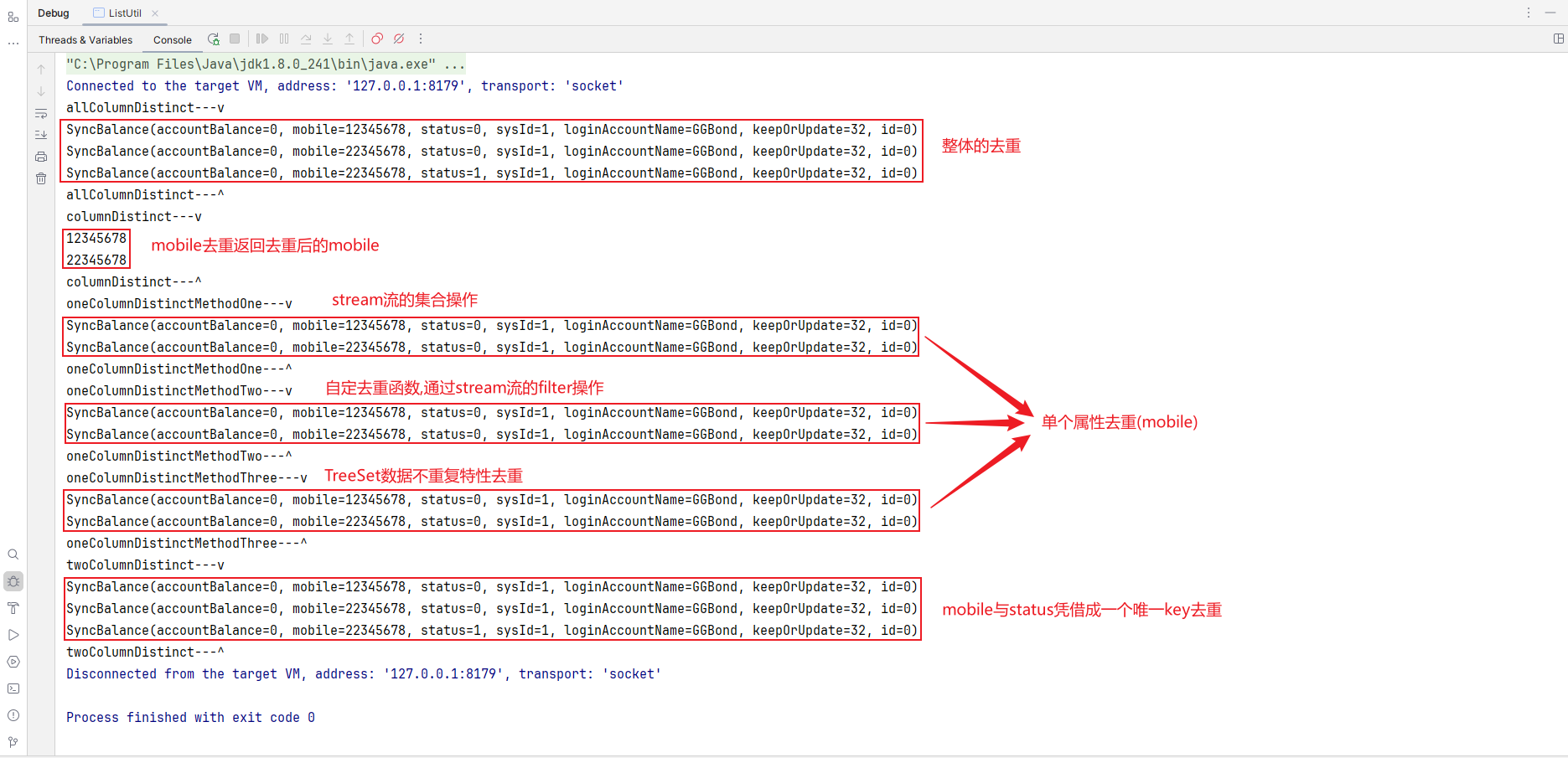Screen dimensions: 1568x758
Task: Click the Rerun ListUtil debug icon
Action: coord(214,39)
